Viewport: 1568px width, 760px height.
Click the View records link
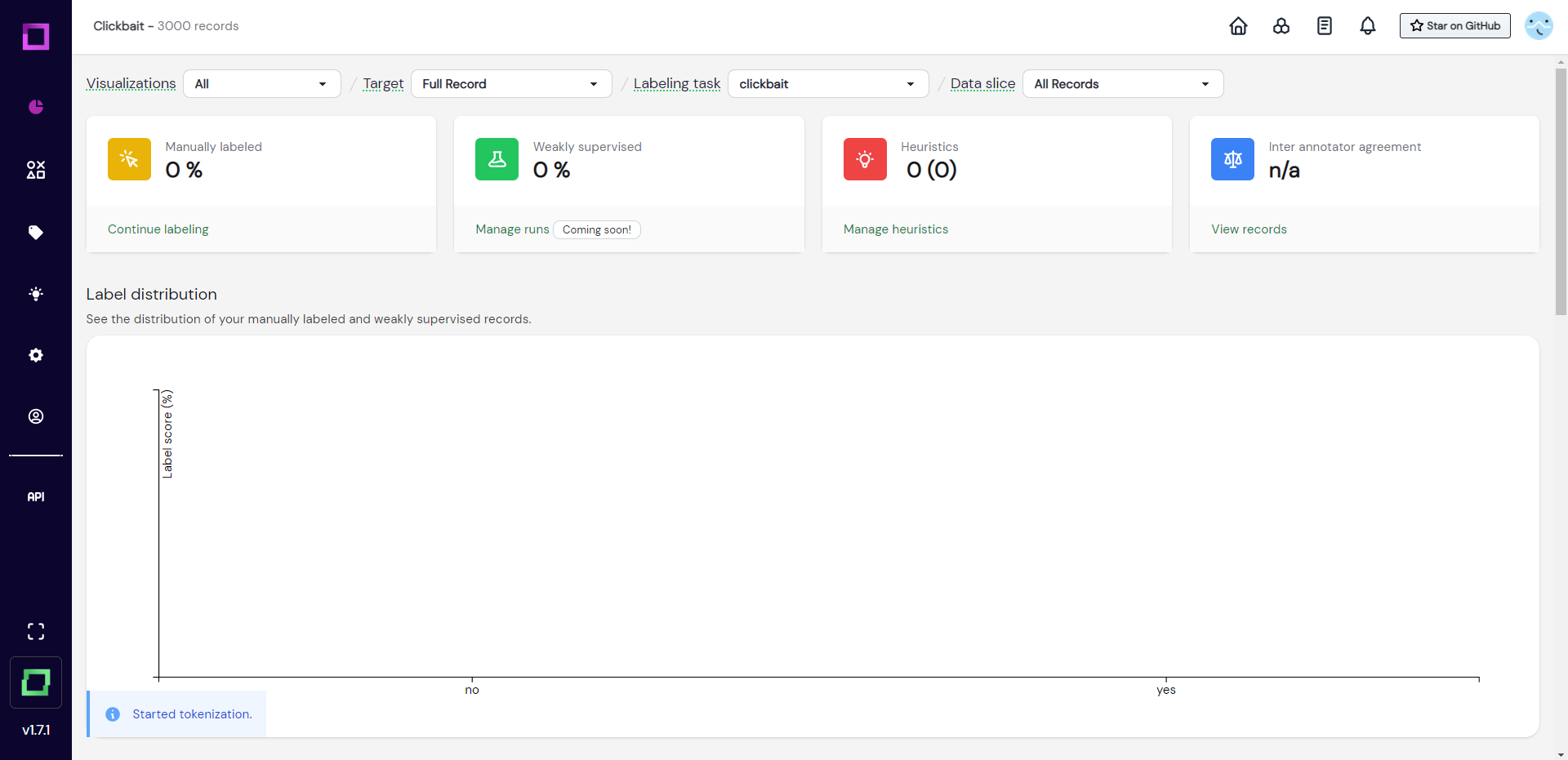[x=1249, y=229]
